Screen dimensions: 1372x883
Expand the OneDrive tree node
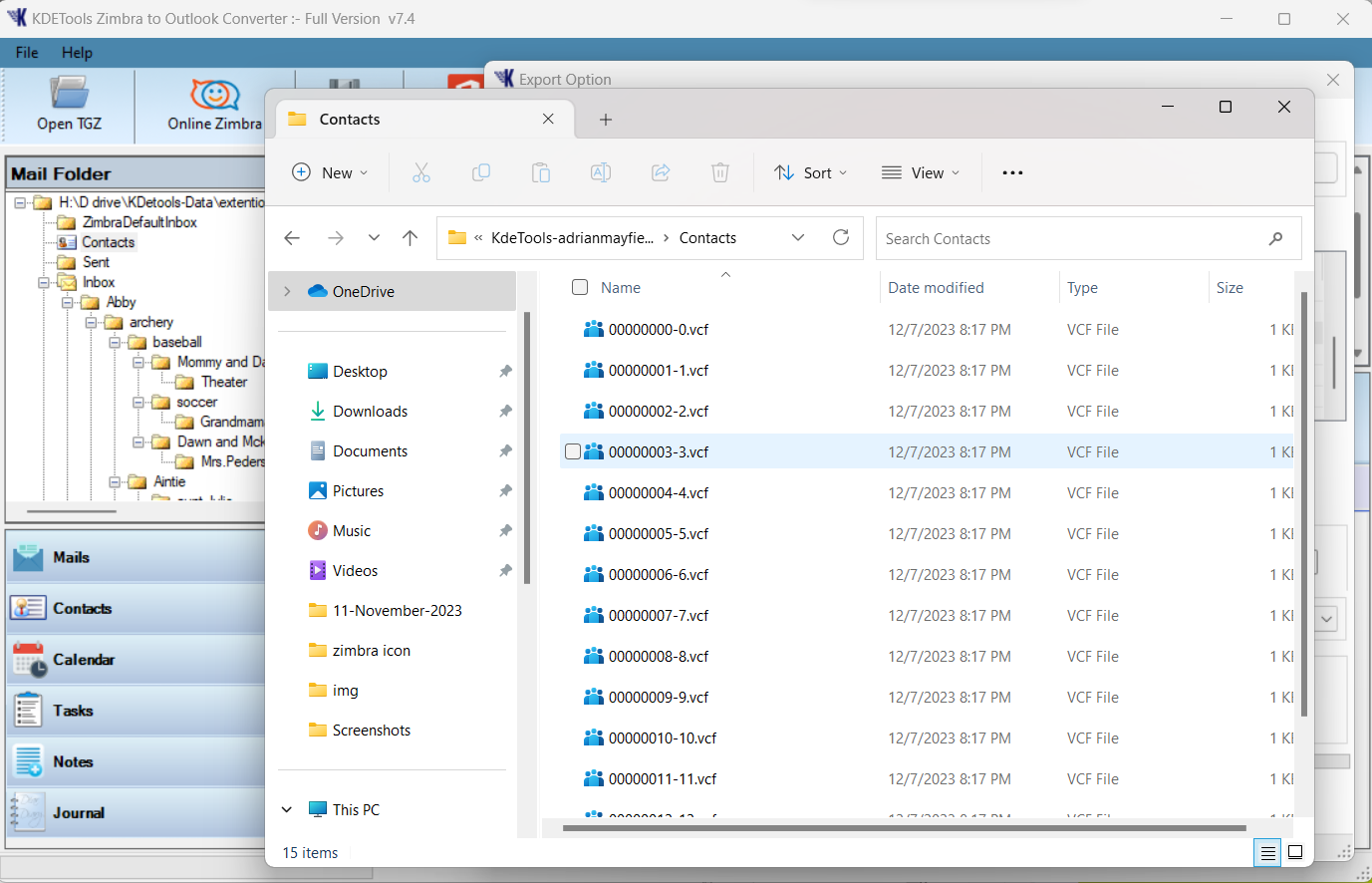click(287, 291)
